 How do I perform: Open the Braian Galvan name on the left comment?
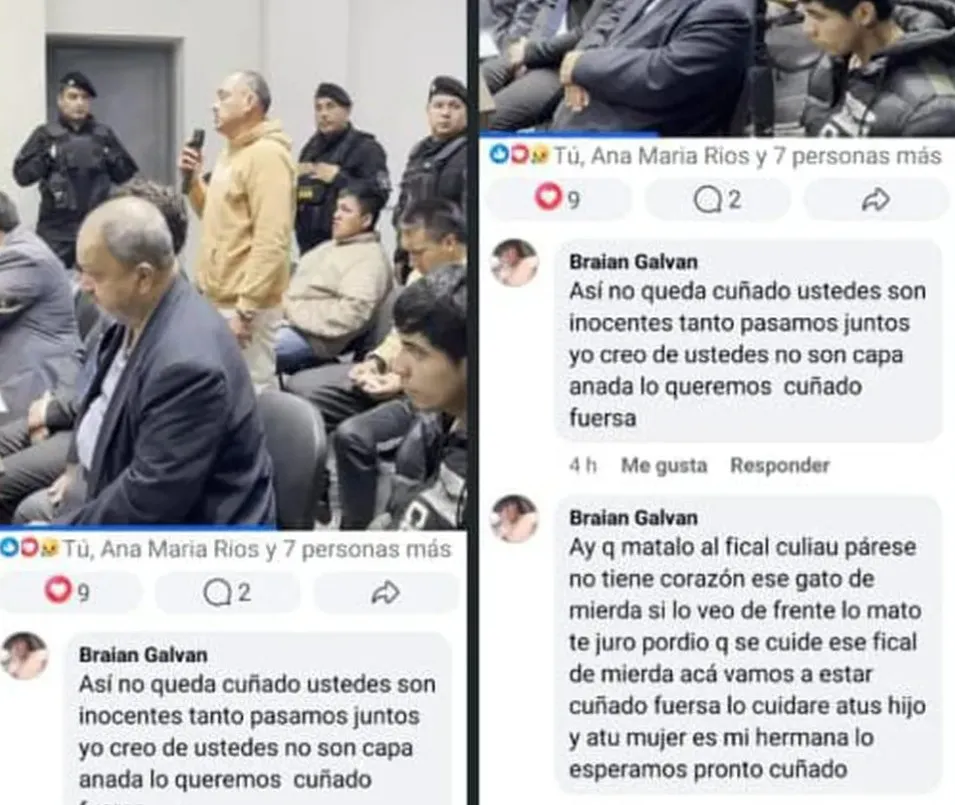tap(143, 655)
